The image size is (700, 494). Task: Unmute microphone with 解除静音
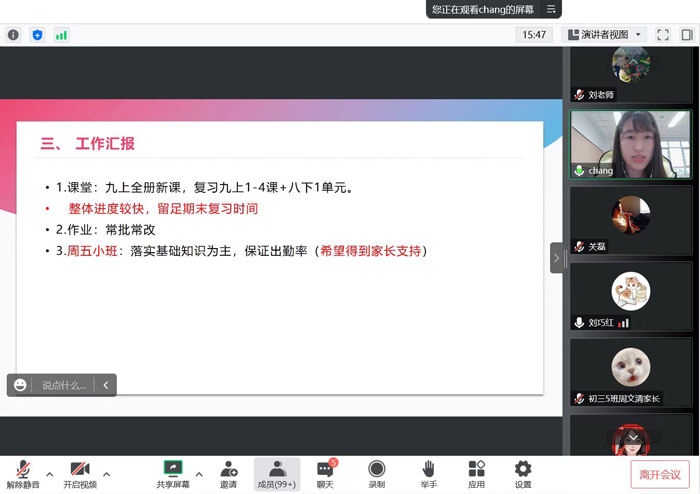click(23, 474)
